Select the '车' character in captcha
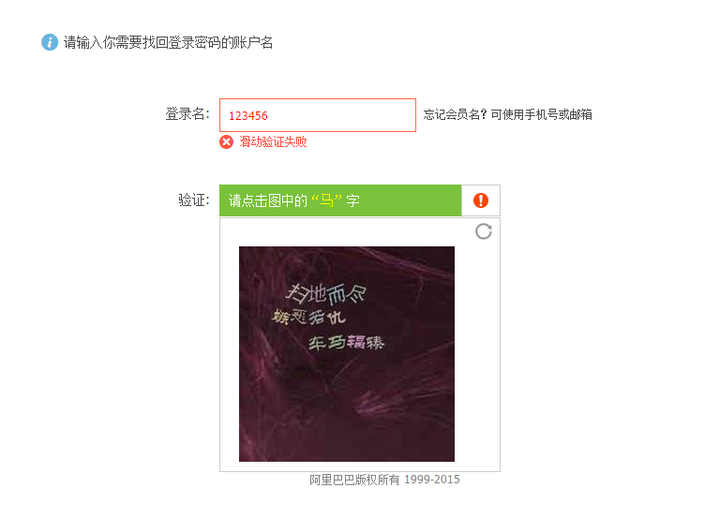Screen dimensions: 720x518 click(x=317, y=343)
